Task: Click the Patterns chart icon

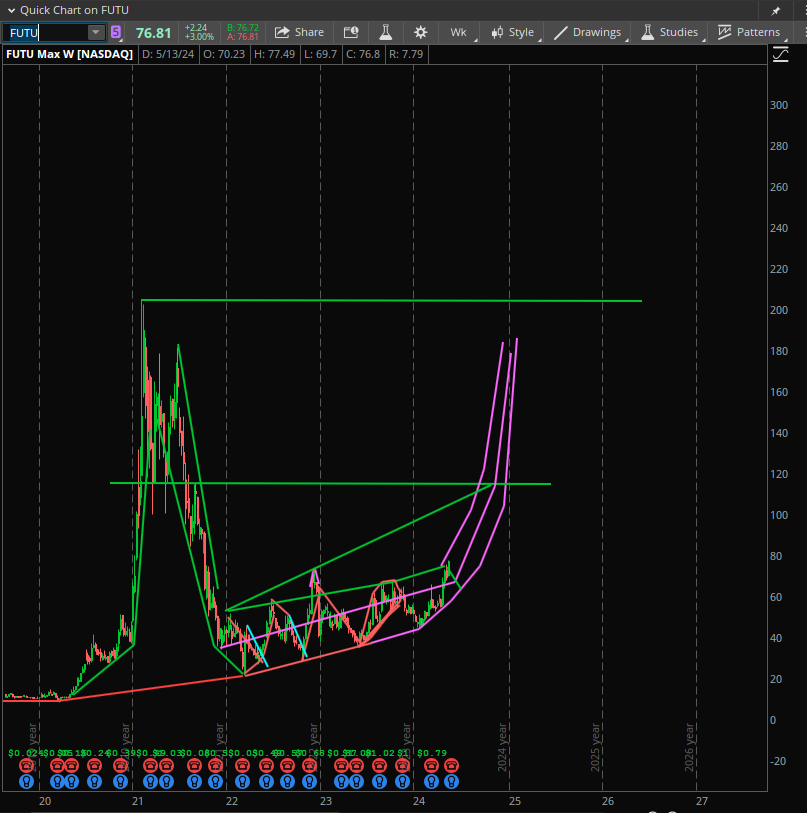Action: 724,32
